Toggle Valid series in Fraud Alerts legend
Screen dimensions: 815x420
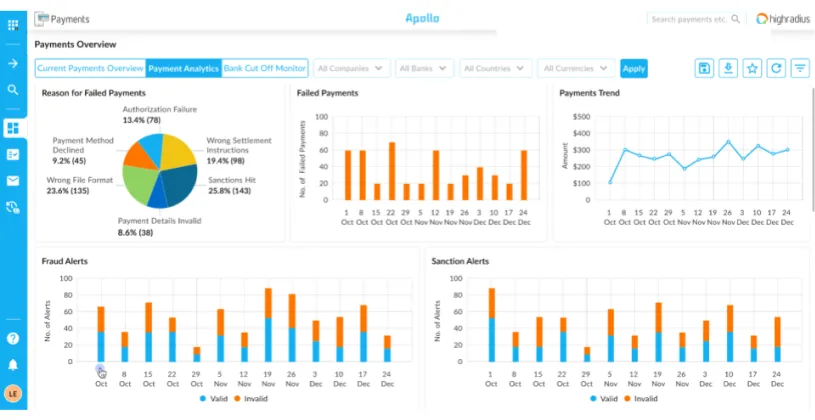click(210, 399)
